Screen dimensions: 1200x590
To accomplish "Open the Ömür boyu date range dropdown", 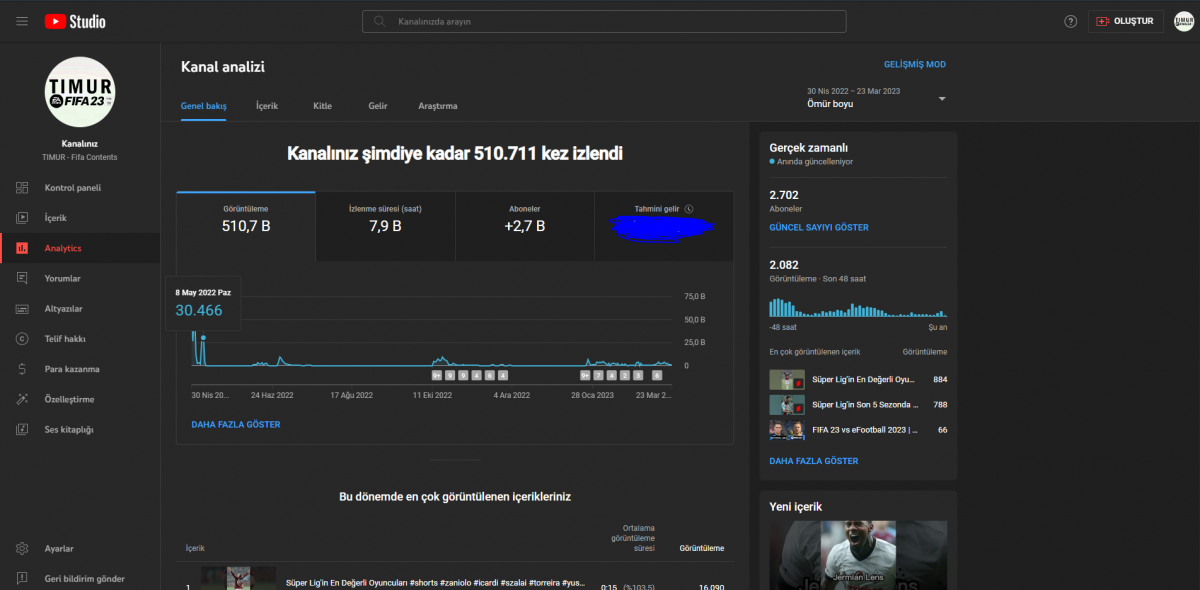I will [876, 97].
